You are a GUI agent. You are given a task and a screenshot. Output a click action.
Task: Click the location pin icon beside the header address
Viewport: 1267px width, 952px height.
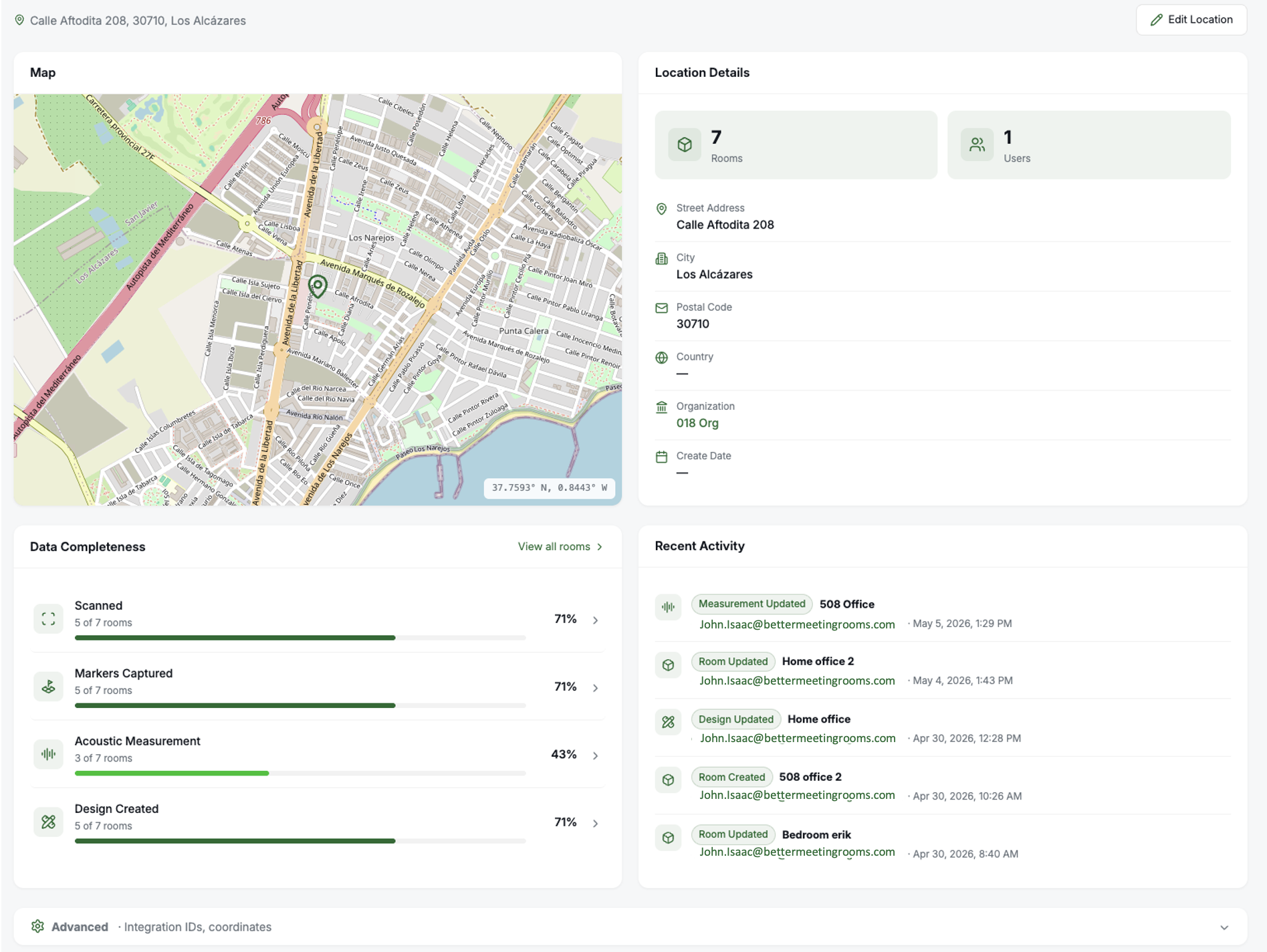[x=19, y=20]
